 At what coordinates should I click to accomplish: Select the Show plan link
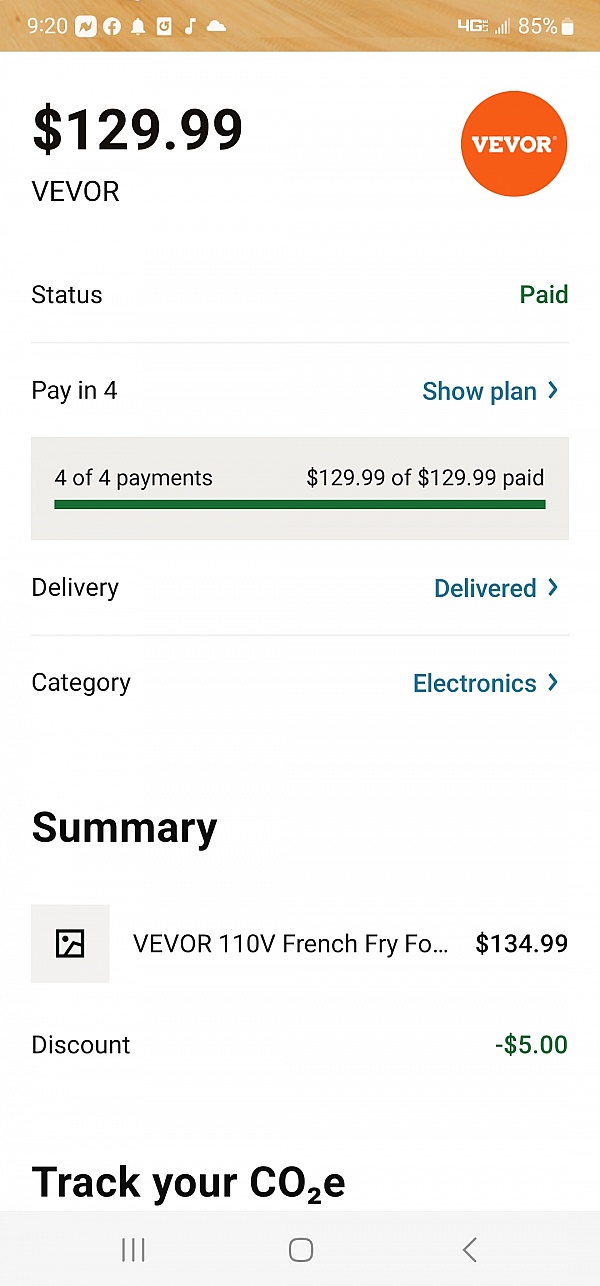[480, 391]
